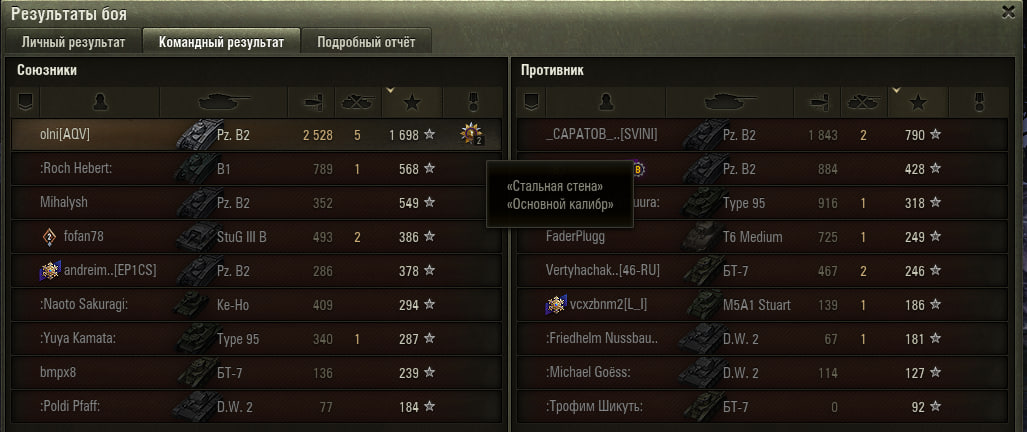Sort enemies by platoon flag icon
The height and width of the screenshot is (432, 1027).
(531, 101)
